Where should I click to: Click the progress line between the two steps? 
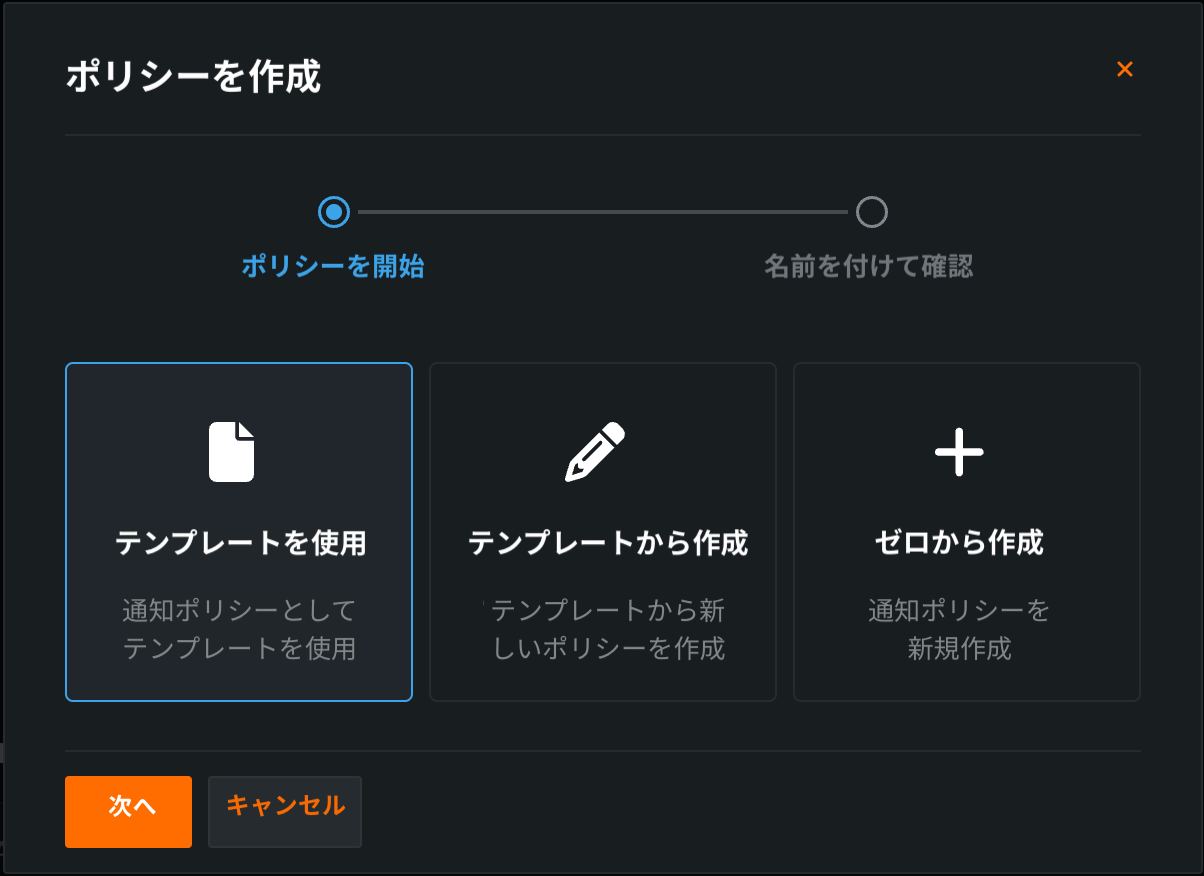(602, 212)
